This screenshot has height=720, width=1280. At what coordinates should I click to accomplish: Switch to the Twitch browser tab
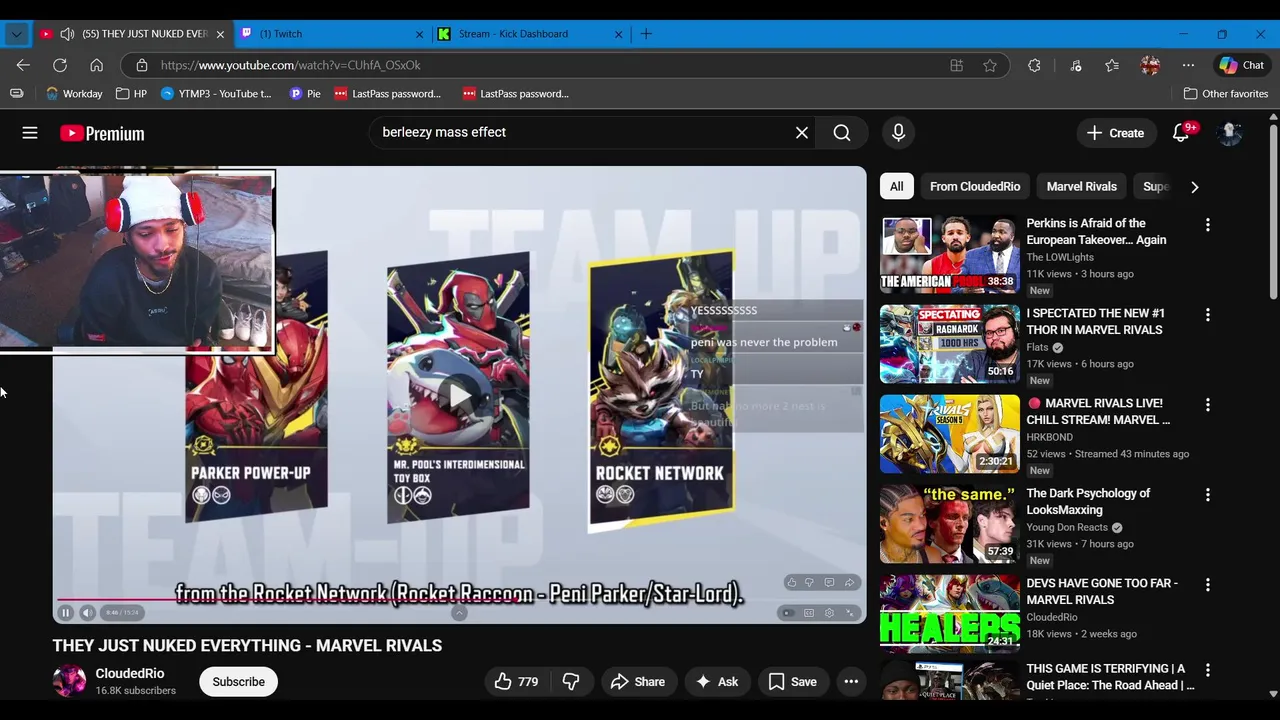click(x=332, y=34)
